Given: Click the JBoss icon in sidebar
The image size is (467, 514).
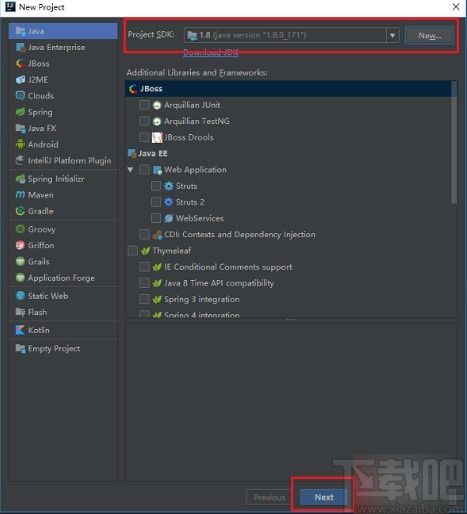Looking at the screenshot, I should pyautogui.click(x=20, y=63).
